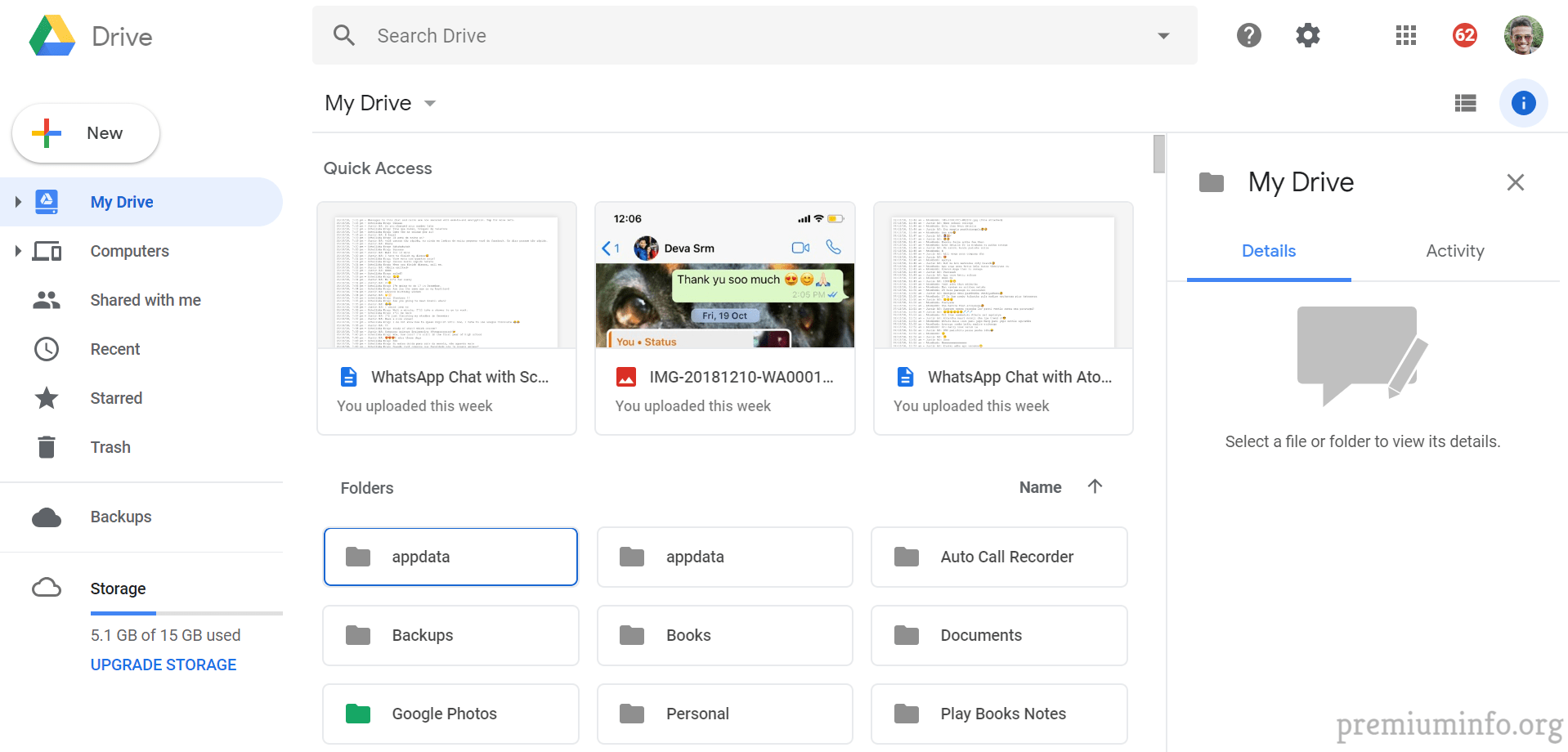Open the Settings gear icon

point(1308,35)
